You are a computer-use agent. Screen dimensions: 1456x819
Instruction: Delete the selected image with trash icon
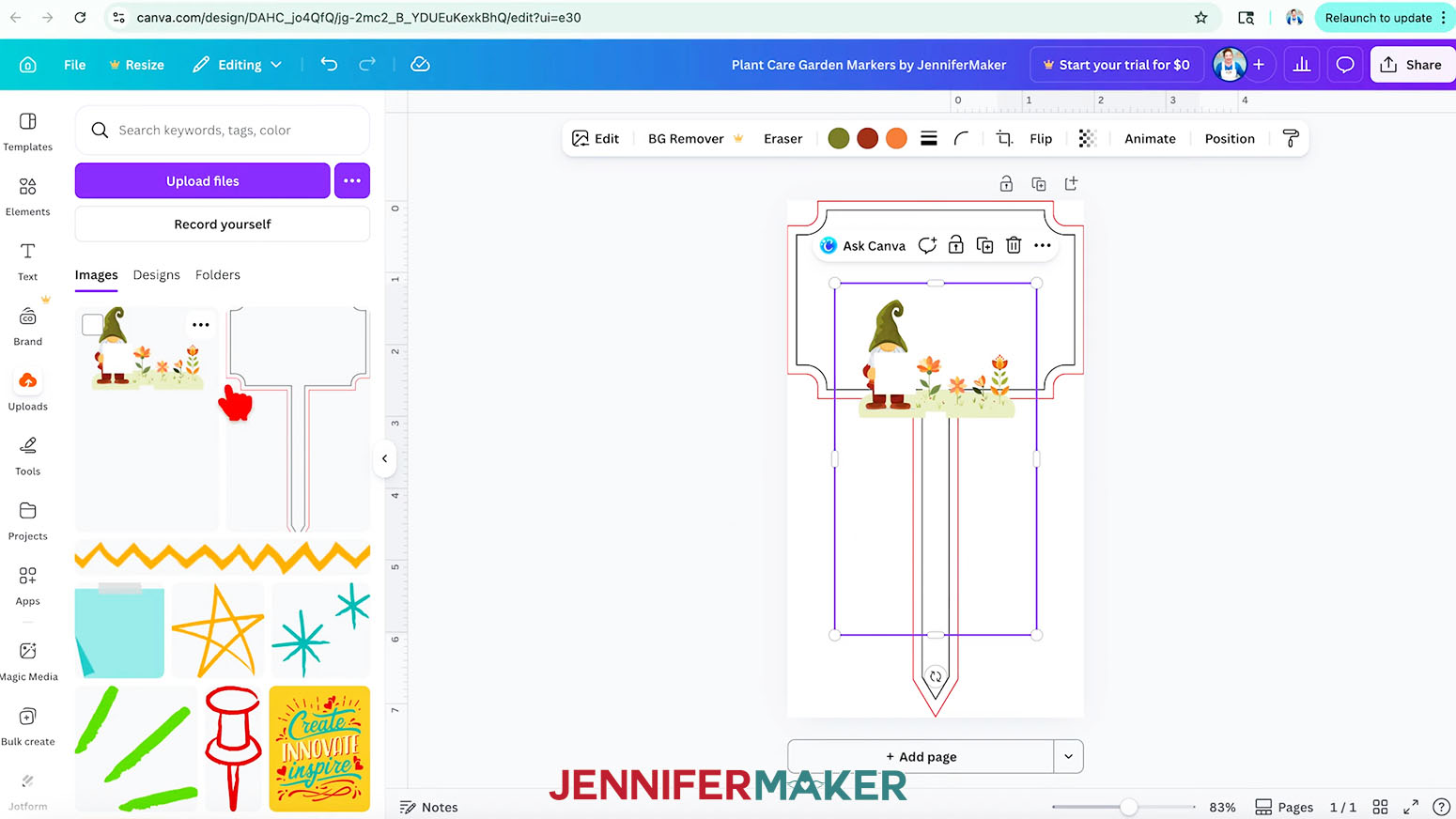coord(1014,245)
